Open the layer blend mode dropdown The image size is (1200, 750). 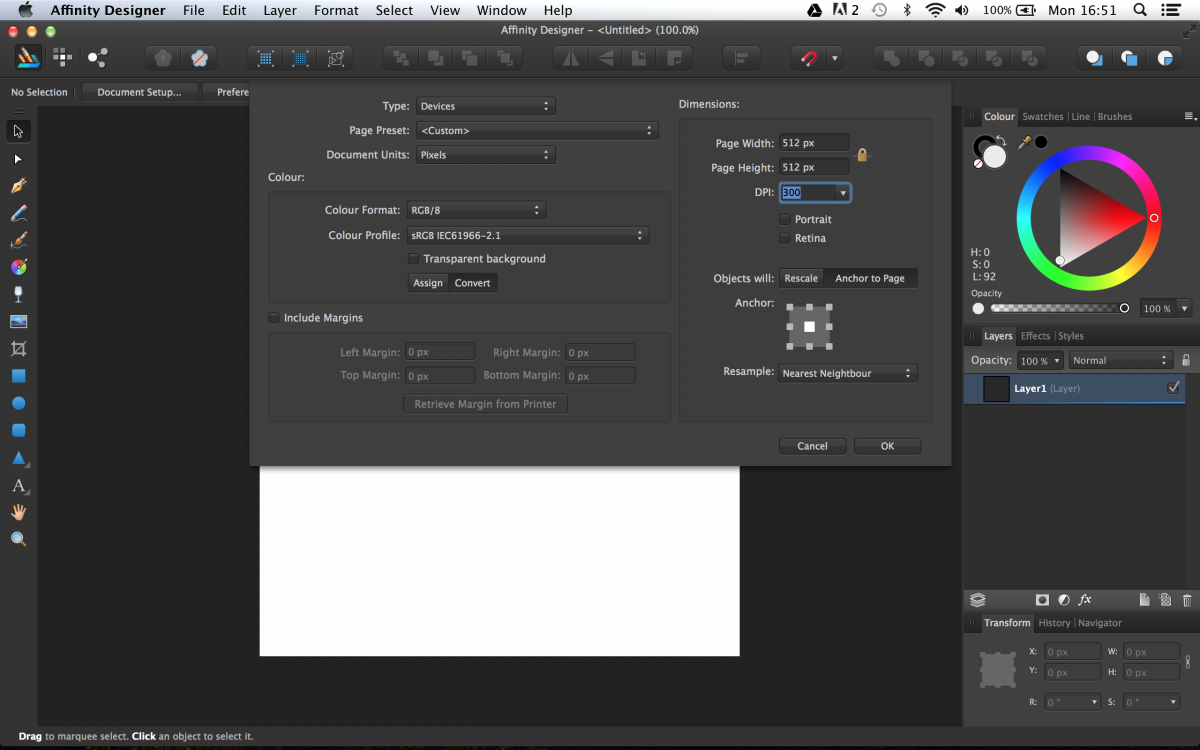point(1119,360)
